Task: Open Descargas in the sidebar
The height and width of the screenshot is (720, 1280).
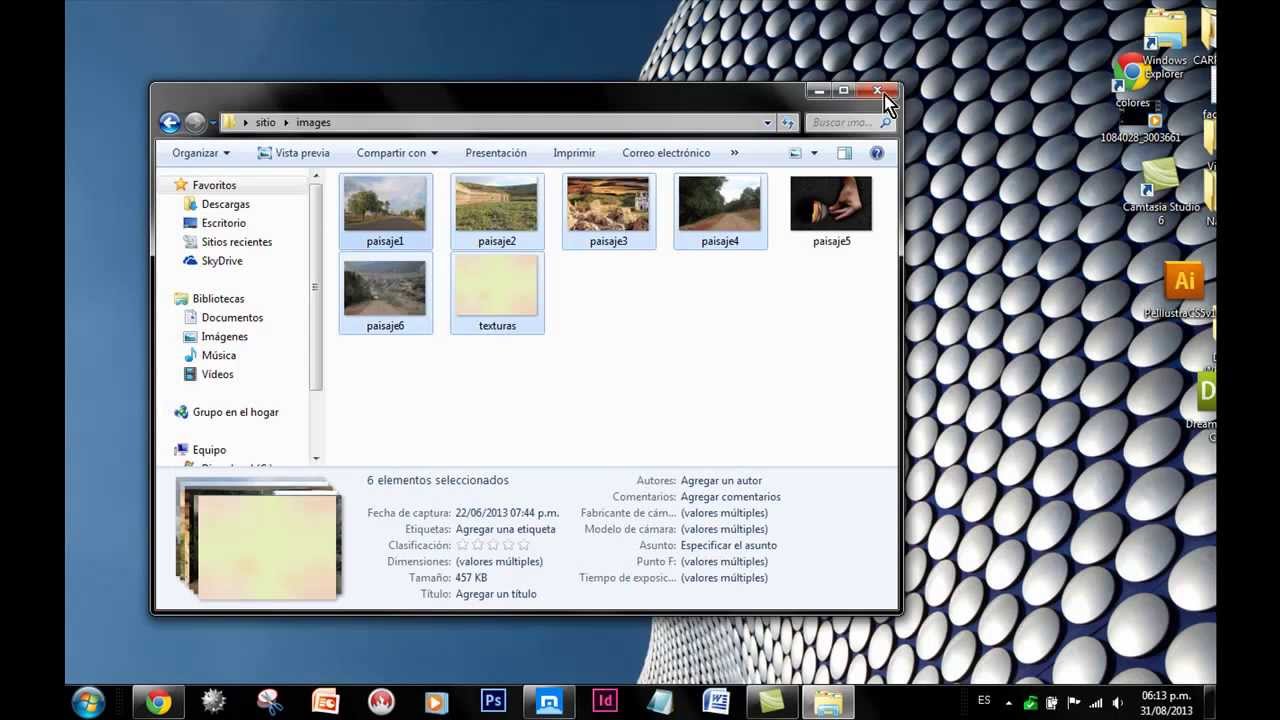Action: tap(225, 204)
